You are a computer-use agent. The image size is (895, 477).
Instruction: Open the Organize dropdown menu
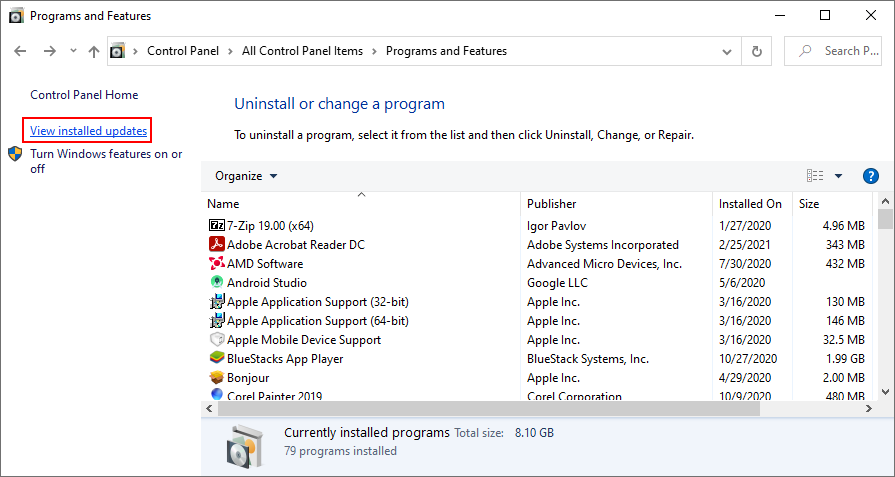click(x=246, y=176)
